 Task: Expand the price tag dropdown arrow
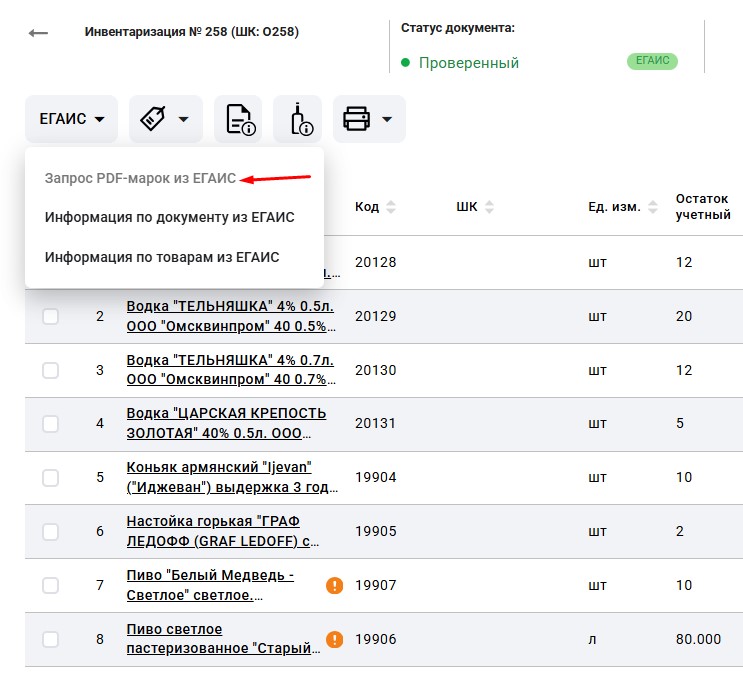point(184,119)
